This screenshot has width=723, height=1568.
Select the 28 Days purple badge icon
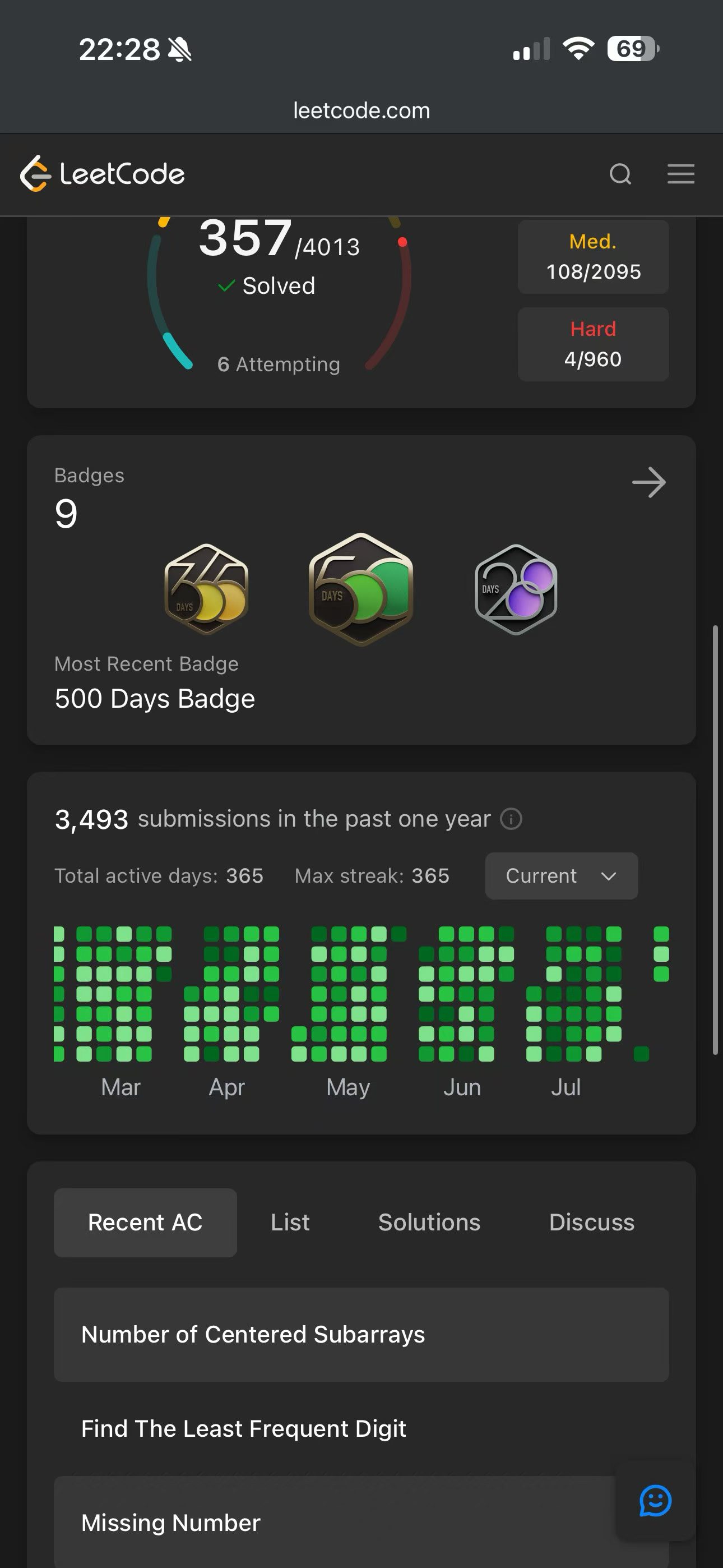point(516,589)
